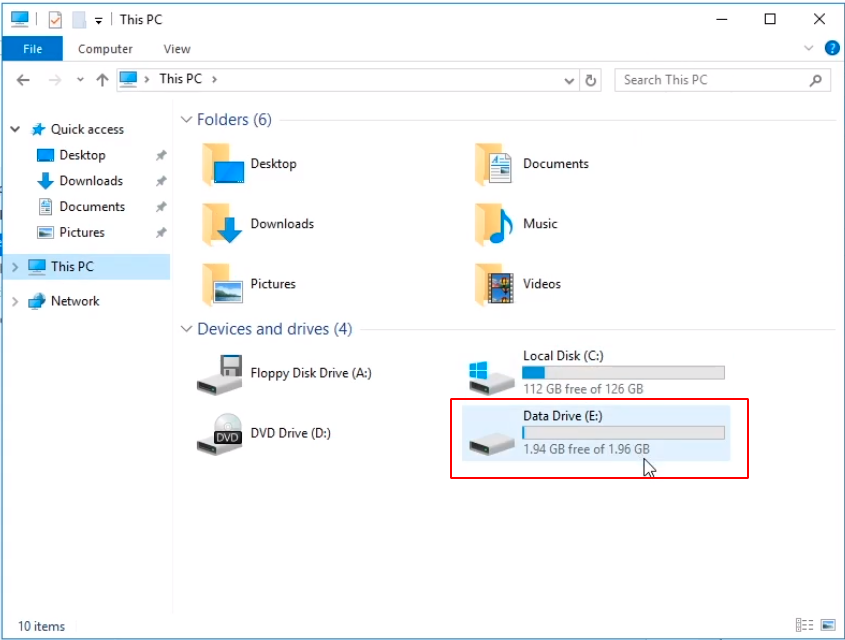Screen dimensions: 845x640
Task: Open the File menu tab
Action: [32, 48]
